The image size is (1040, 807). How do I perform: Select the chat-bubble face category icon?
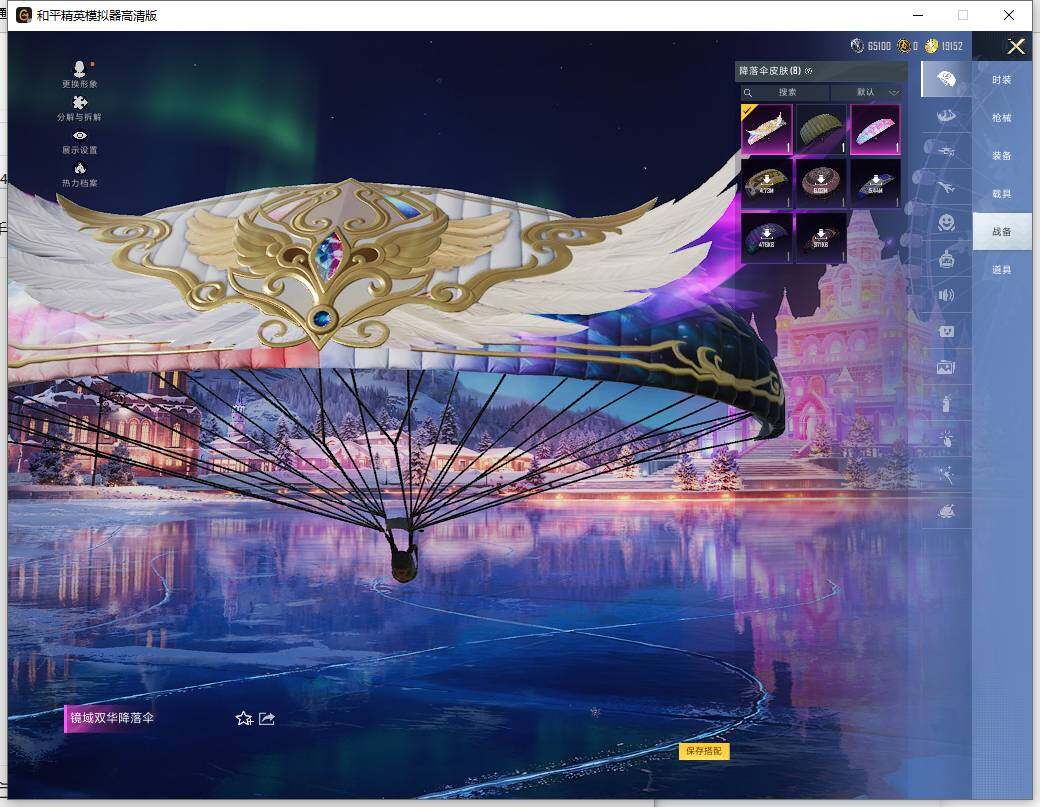pos(946,331)
